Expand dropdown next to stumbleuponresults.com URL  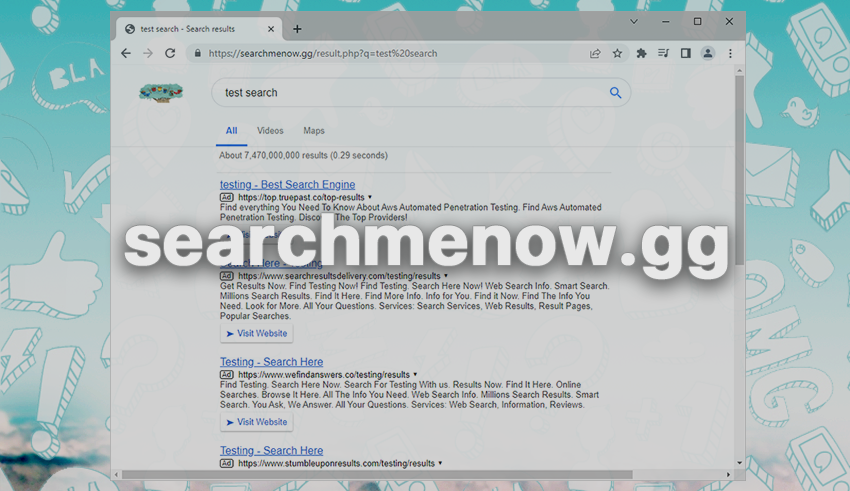(x=440, y=463)
